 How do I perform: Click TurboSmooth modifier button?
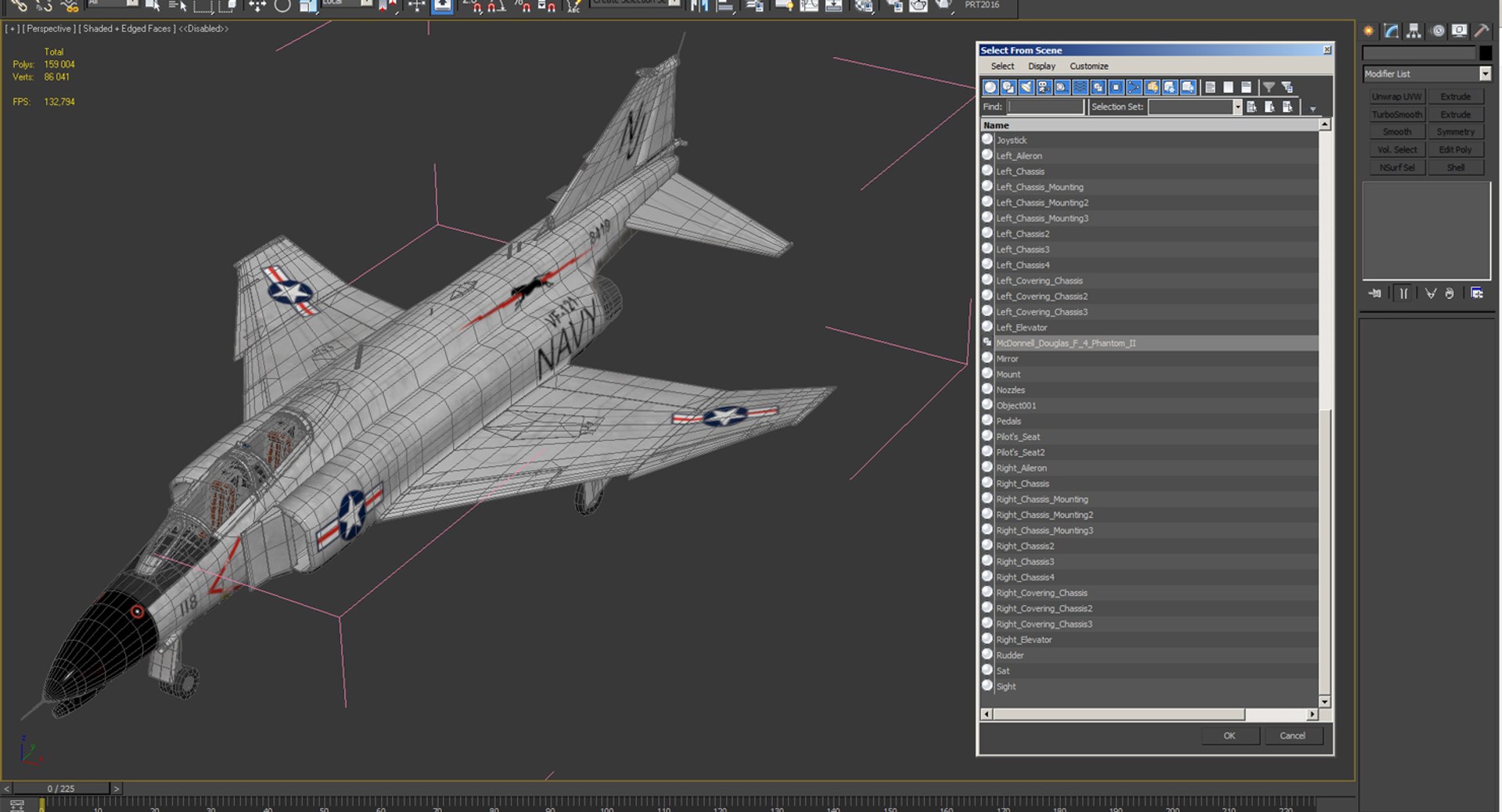click(x=1397, y=115)
